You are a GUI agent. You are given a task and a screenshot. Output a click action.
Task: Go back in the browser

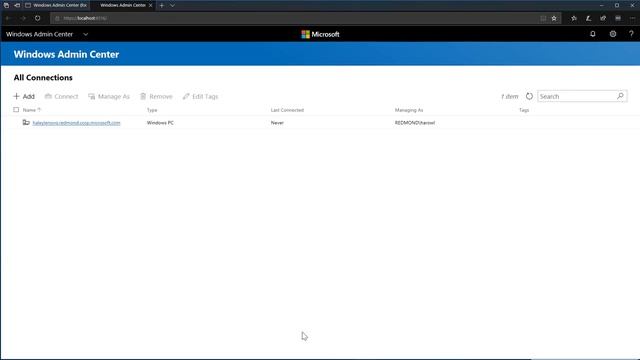point(8,18)
